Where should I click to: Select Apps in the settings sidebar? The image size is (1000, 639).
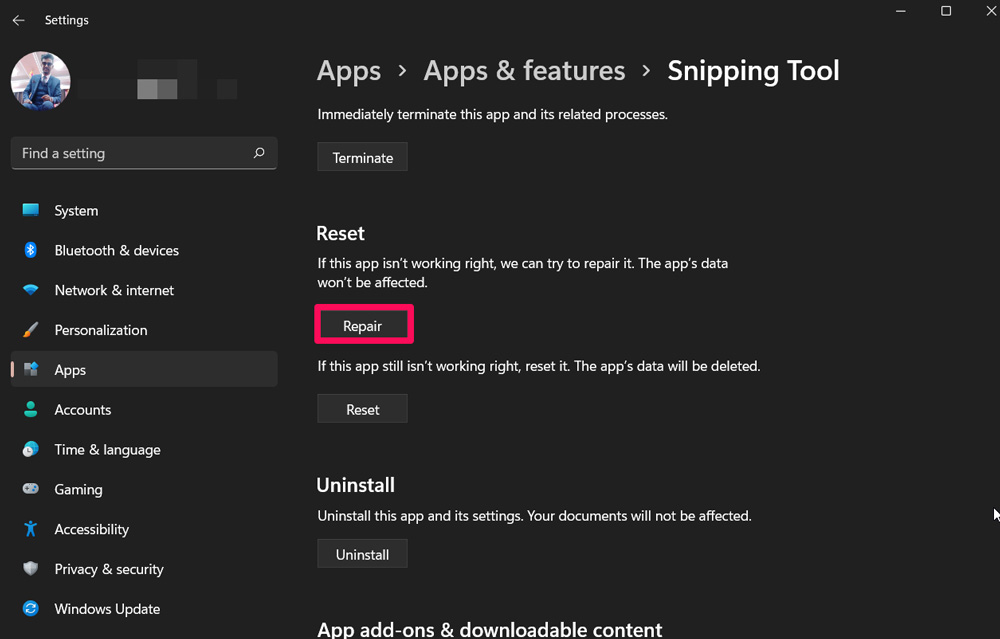[70, 370]
